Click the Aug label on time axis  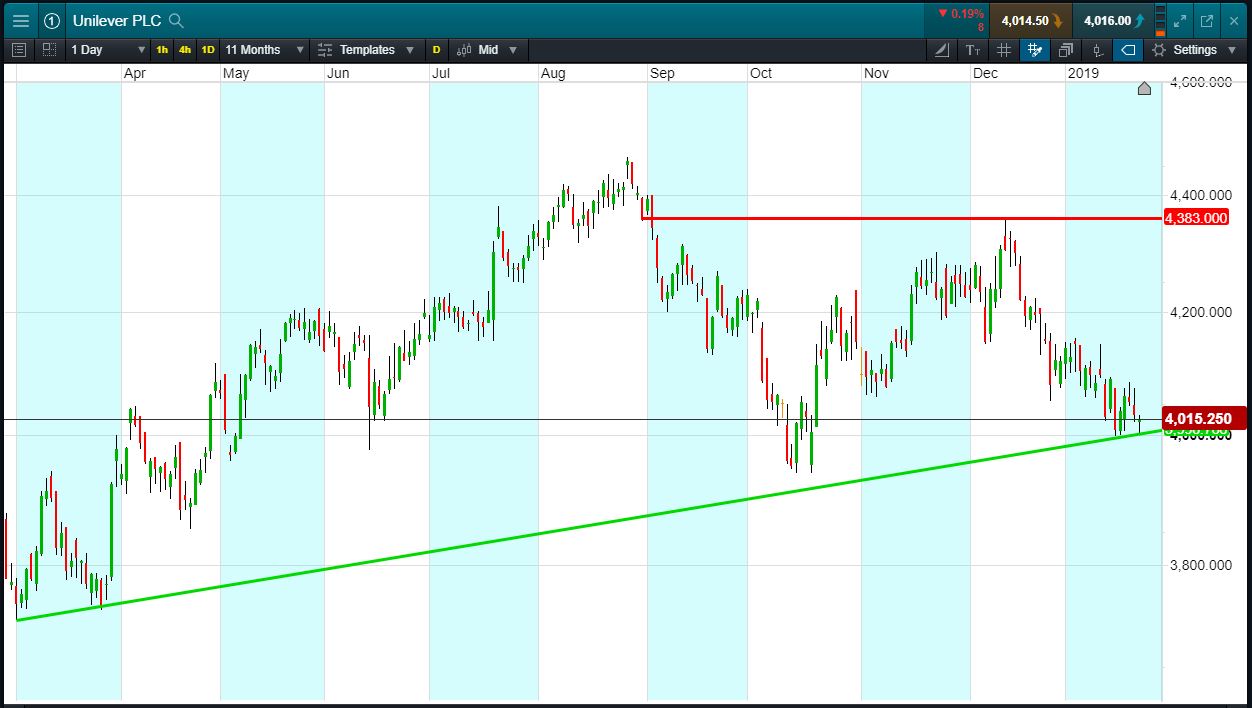pos(553,73)
